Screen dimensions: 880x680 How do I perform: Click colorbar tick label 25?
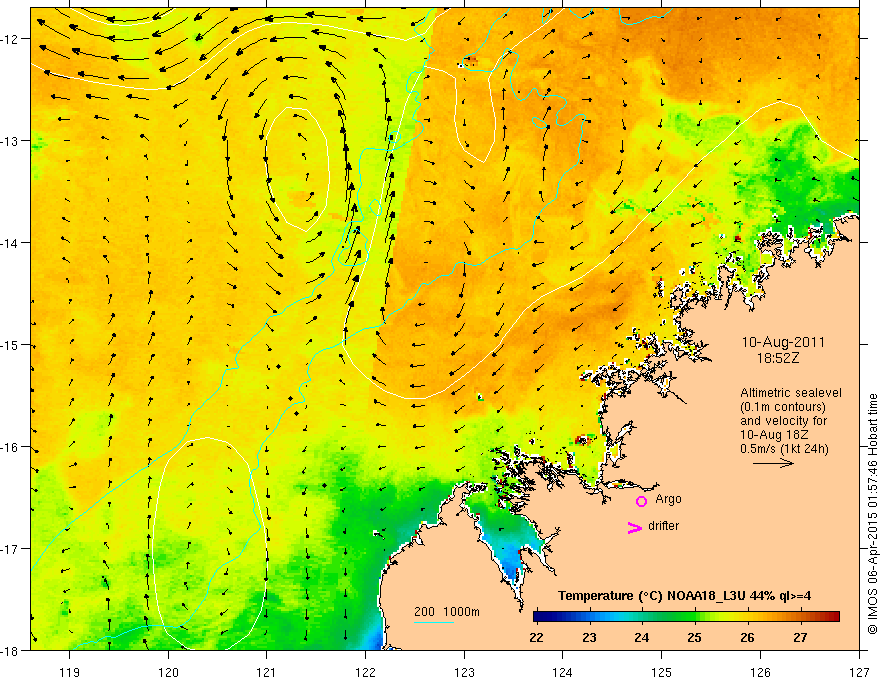pyautogui.click(x=695, y=637)
